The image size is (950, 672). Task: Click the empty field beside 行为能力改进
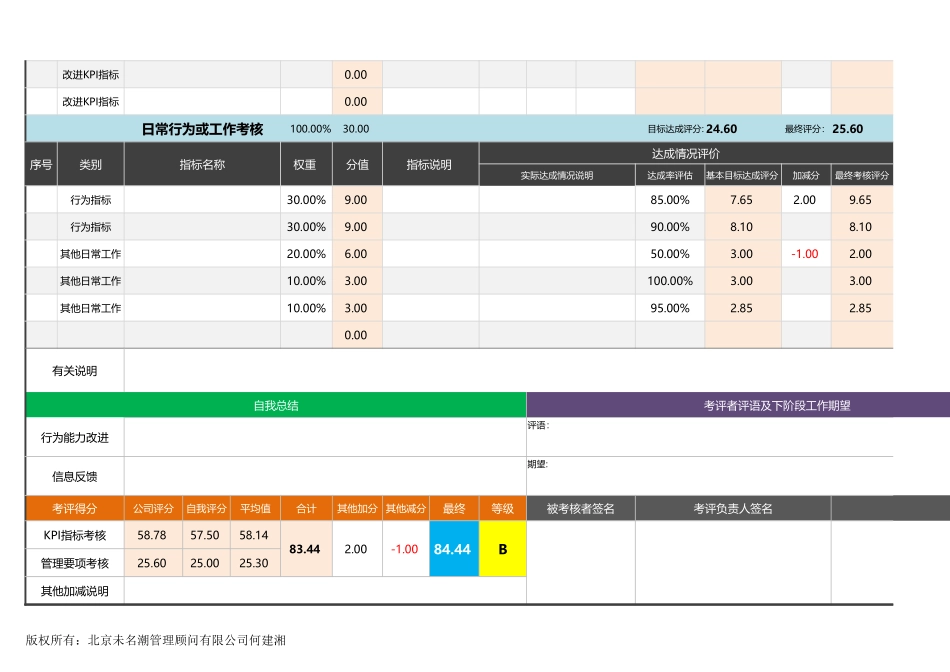[325, 437]
